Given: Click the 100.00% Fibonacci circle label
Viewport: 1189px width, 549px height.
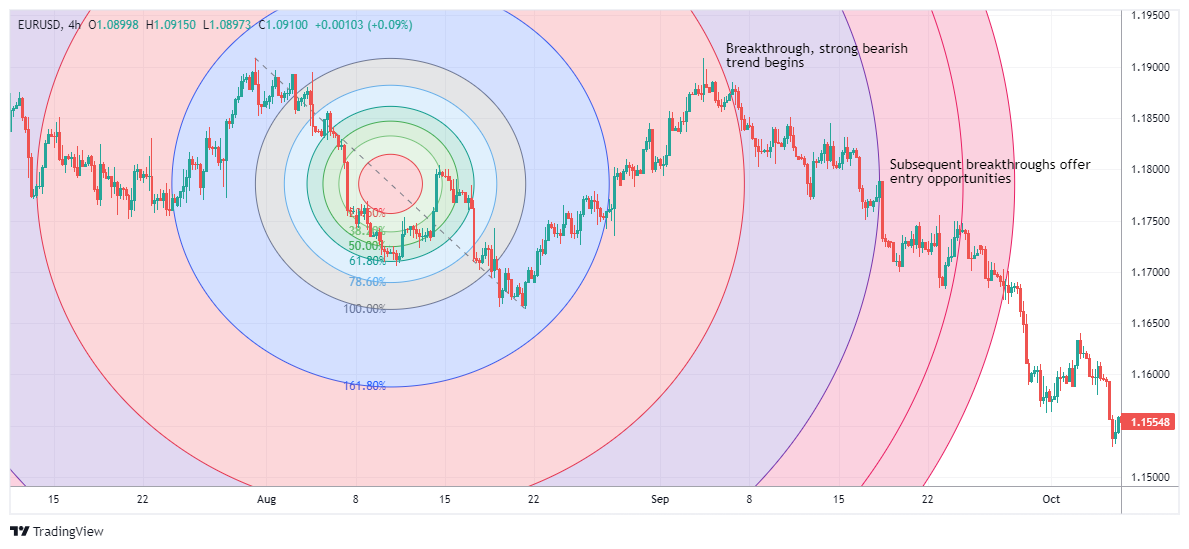Looking at the screenshot, I should (x=365, y=309).
